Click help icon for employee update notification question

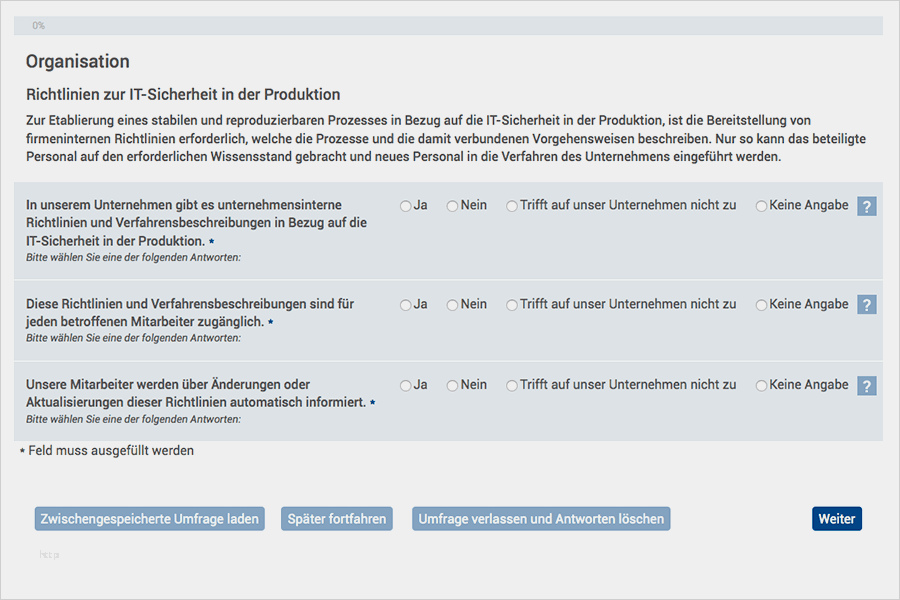click(867, 386)
